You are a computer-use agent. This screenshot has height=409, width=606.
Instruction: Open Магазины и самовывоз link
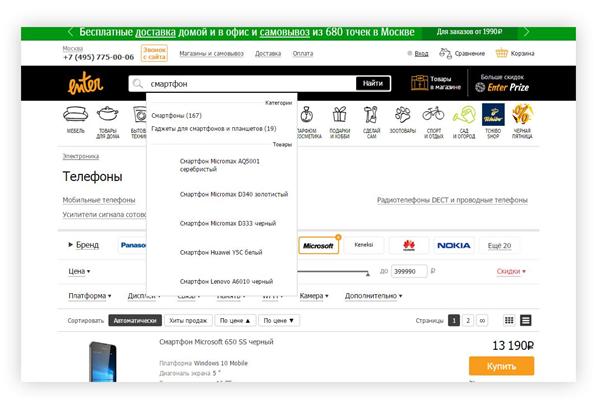211,53
